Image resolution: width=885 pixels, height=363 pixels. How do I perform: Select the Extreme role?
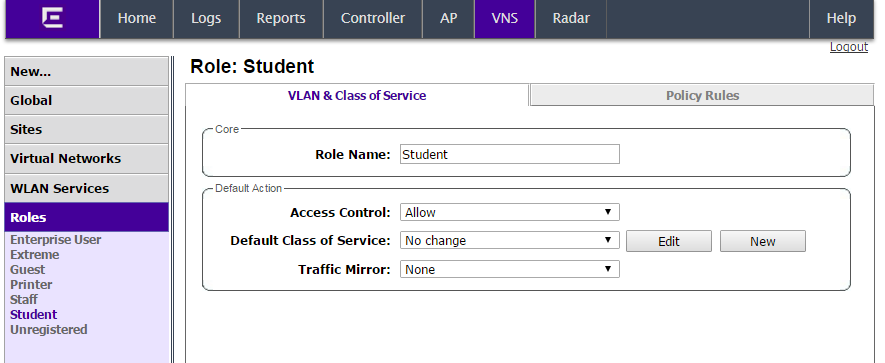click(x=34, y=255)
